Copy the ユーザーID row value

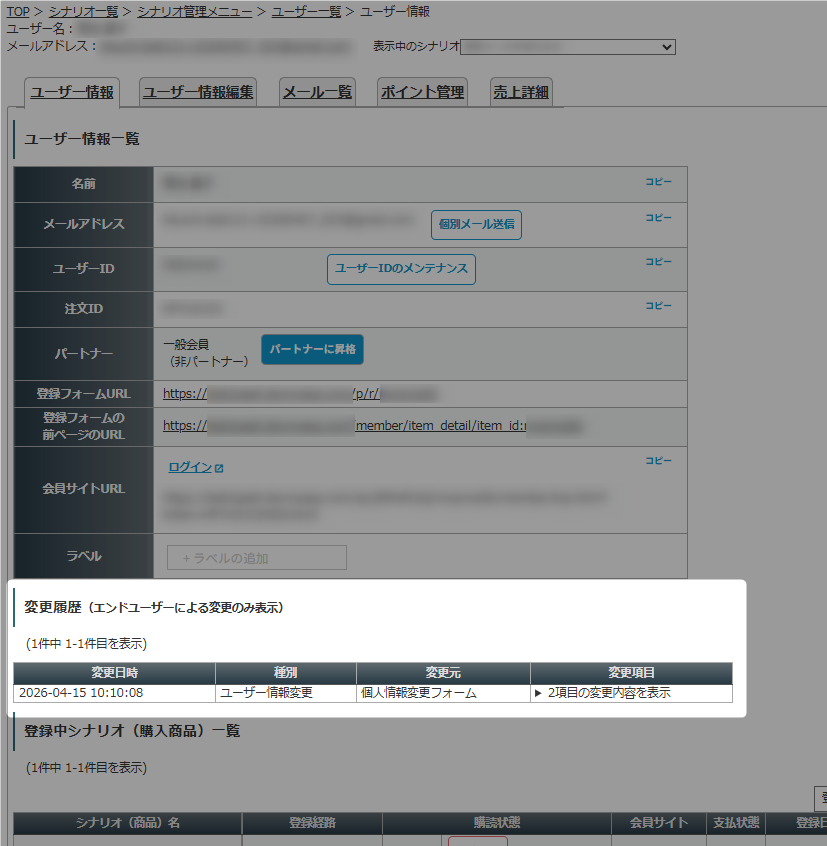[658, 262]
